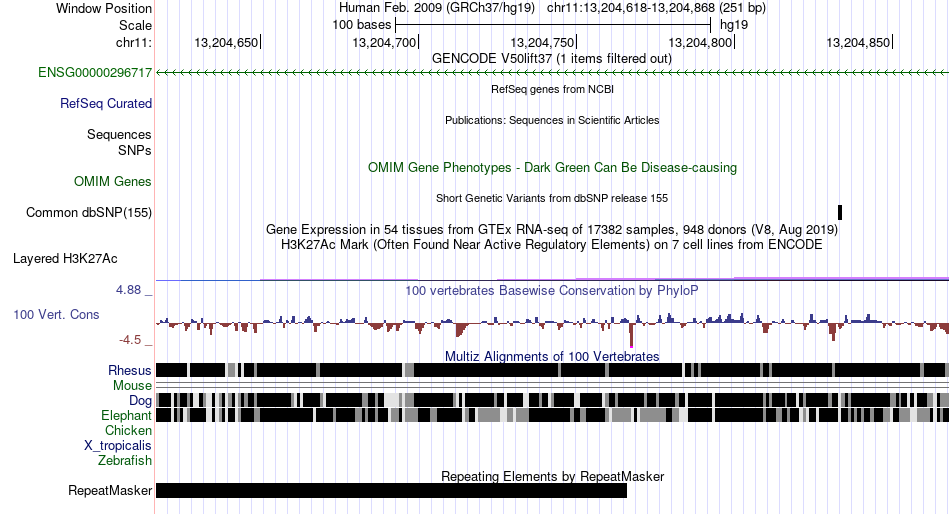This screenshot has width=950, height=514.
Task: Click the 13,204,650 ruler position
Action: [x=226, y=42]
